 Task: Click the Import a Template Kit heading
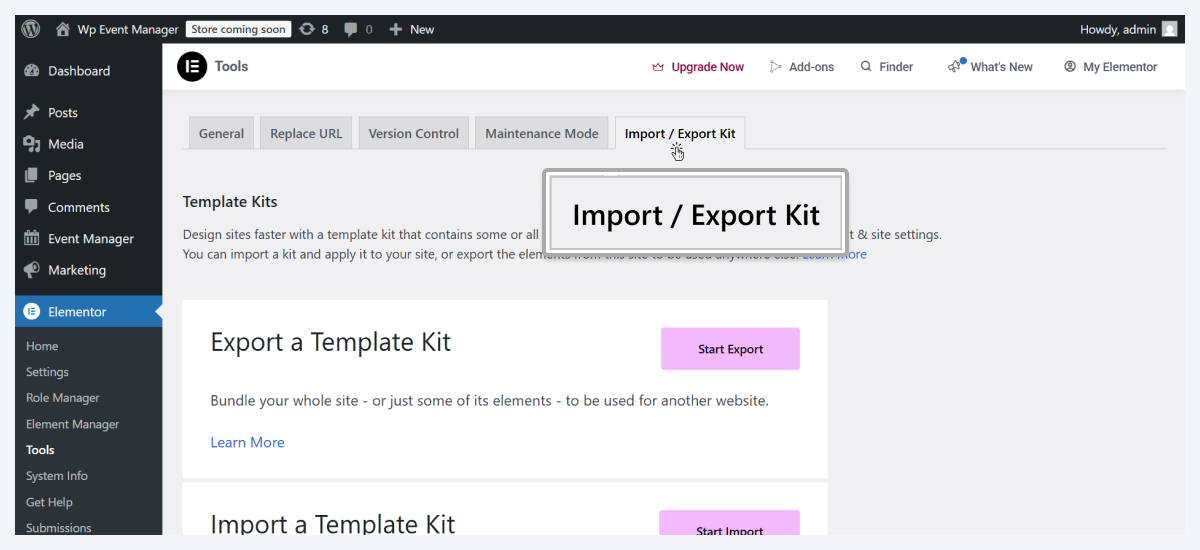pos(333,523)
